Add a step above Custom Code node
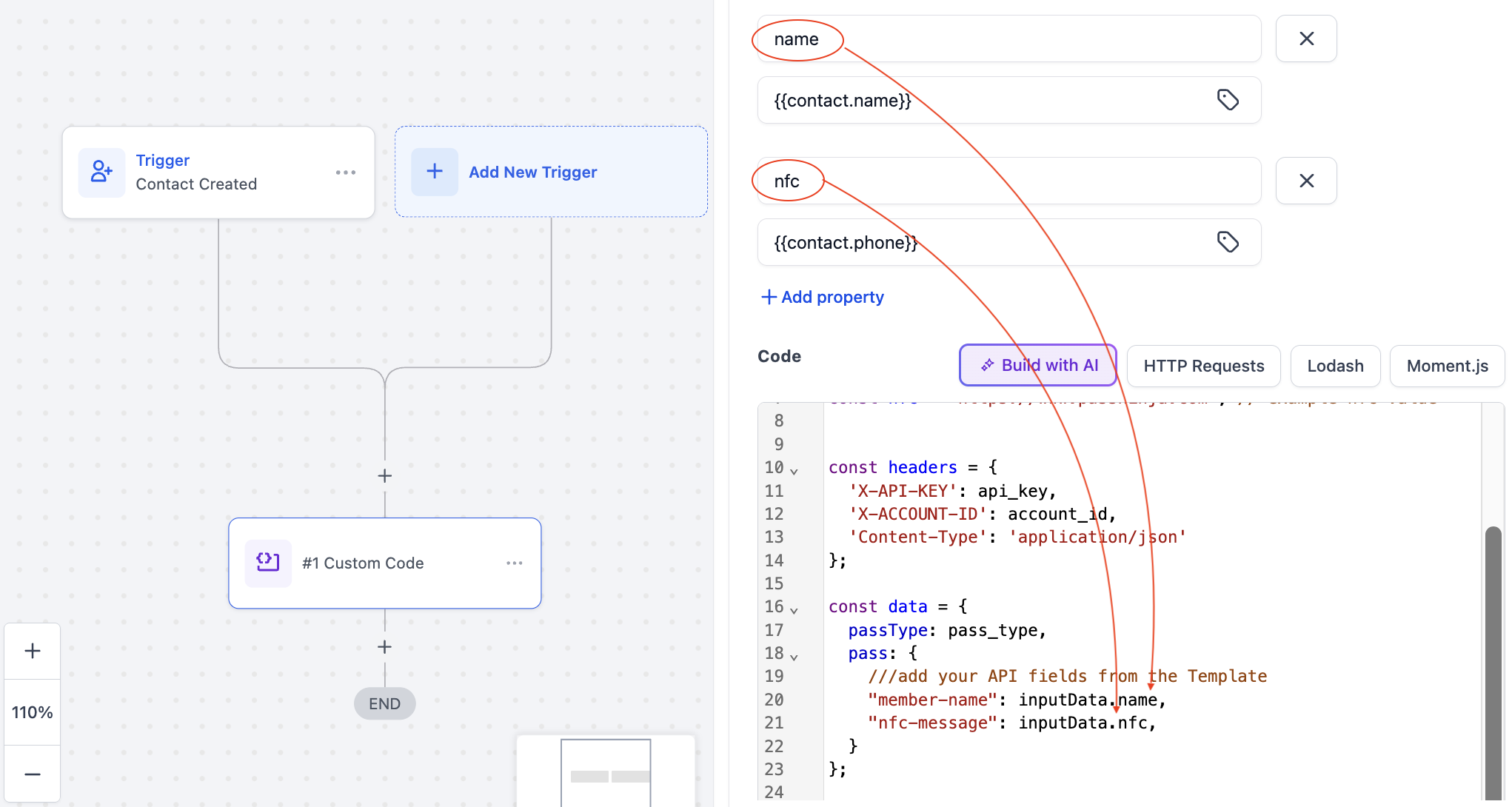The image size is (1512, 807). pyautogui.click(x=384, y=476)
